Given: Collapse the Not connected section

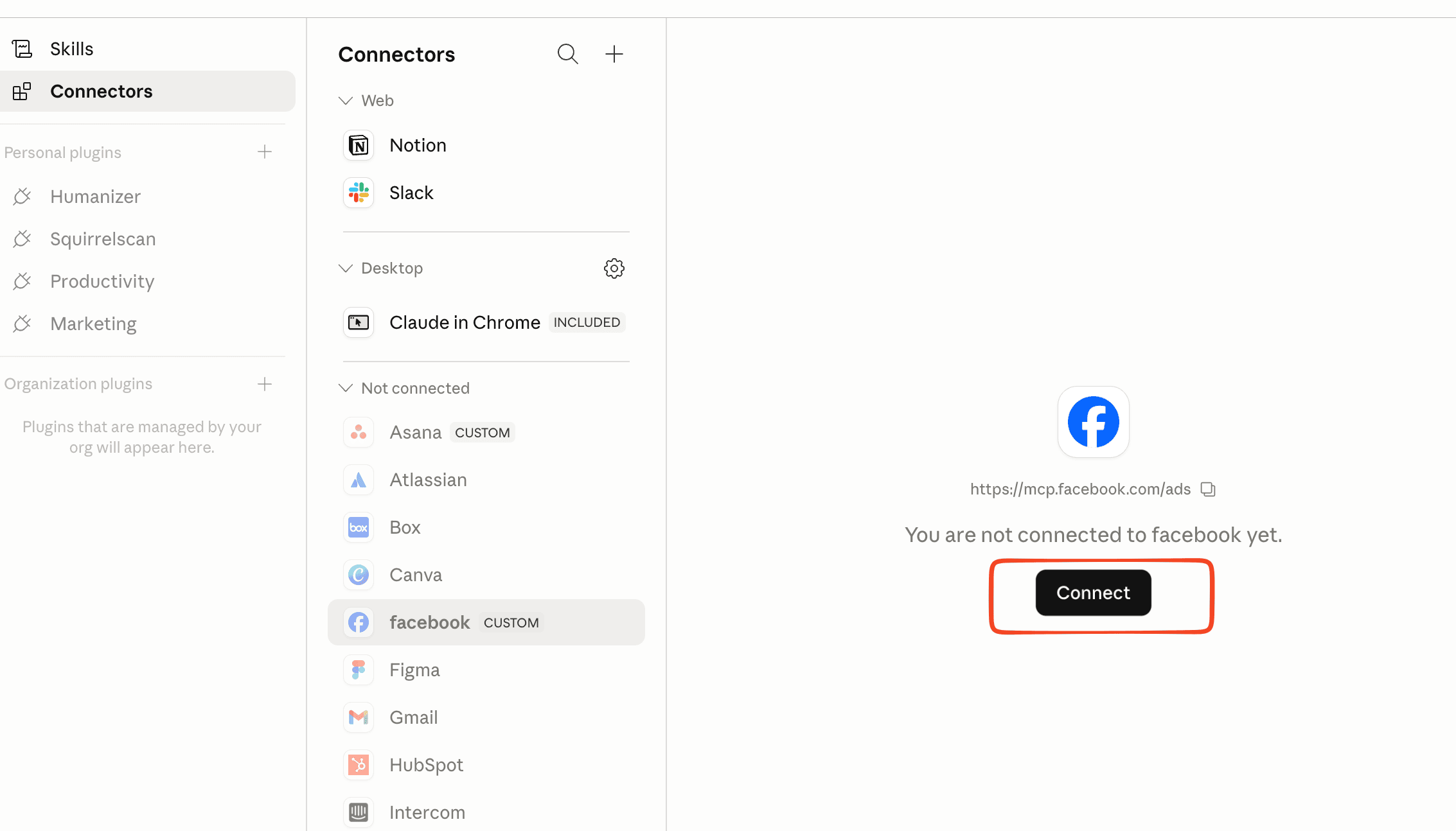Looking at the screenshot, I should [x=346, y=388].
